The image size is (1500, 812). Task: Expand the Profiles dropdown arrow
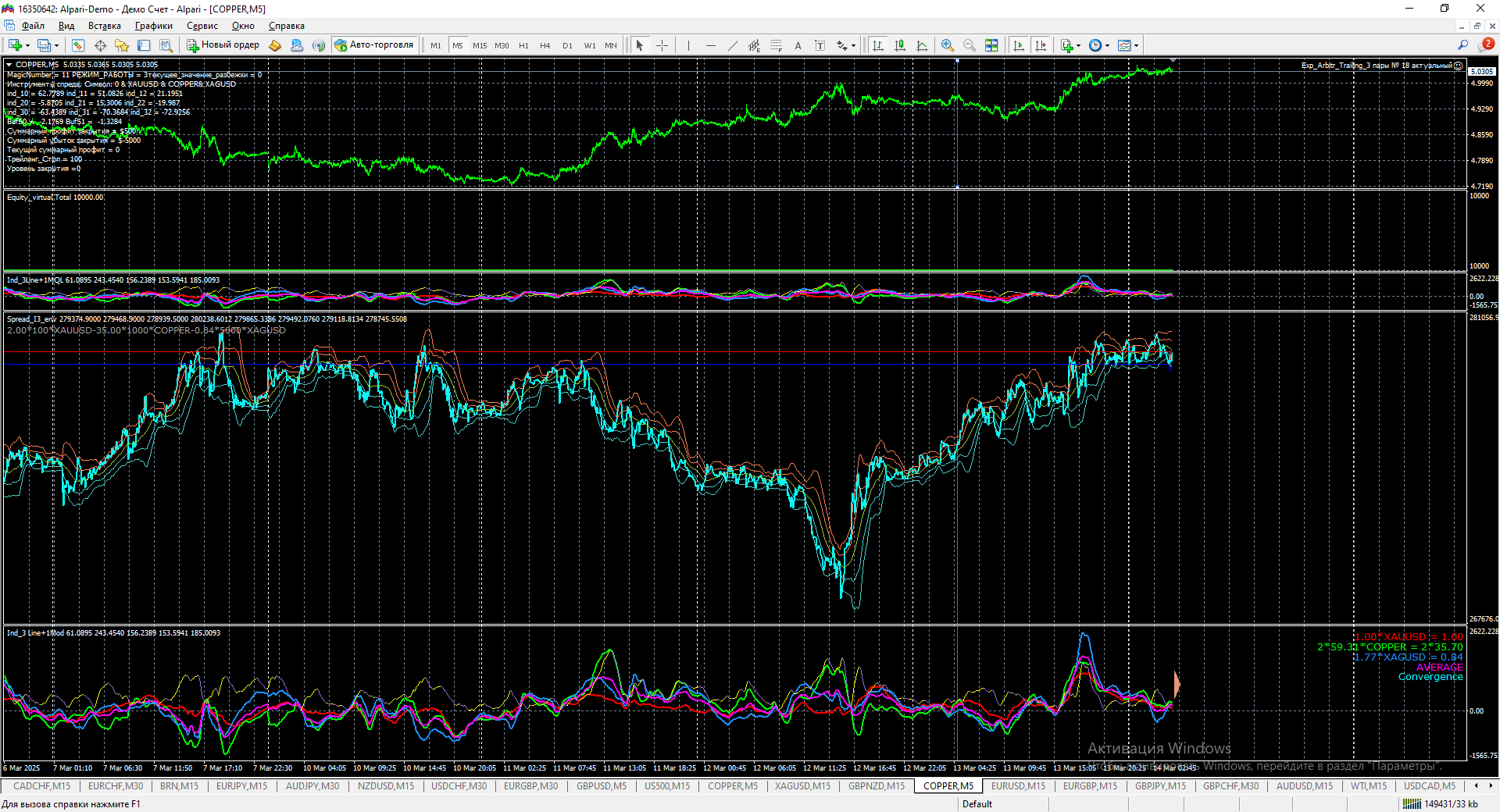[x=56, y=45]
